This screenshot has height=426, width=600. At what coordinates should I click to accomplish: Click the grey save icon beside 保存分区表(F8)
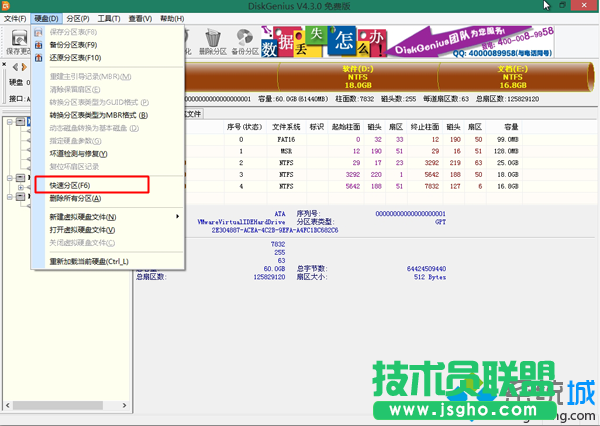[x=38, y=32]
